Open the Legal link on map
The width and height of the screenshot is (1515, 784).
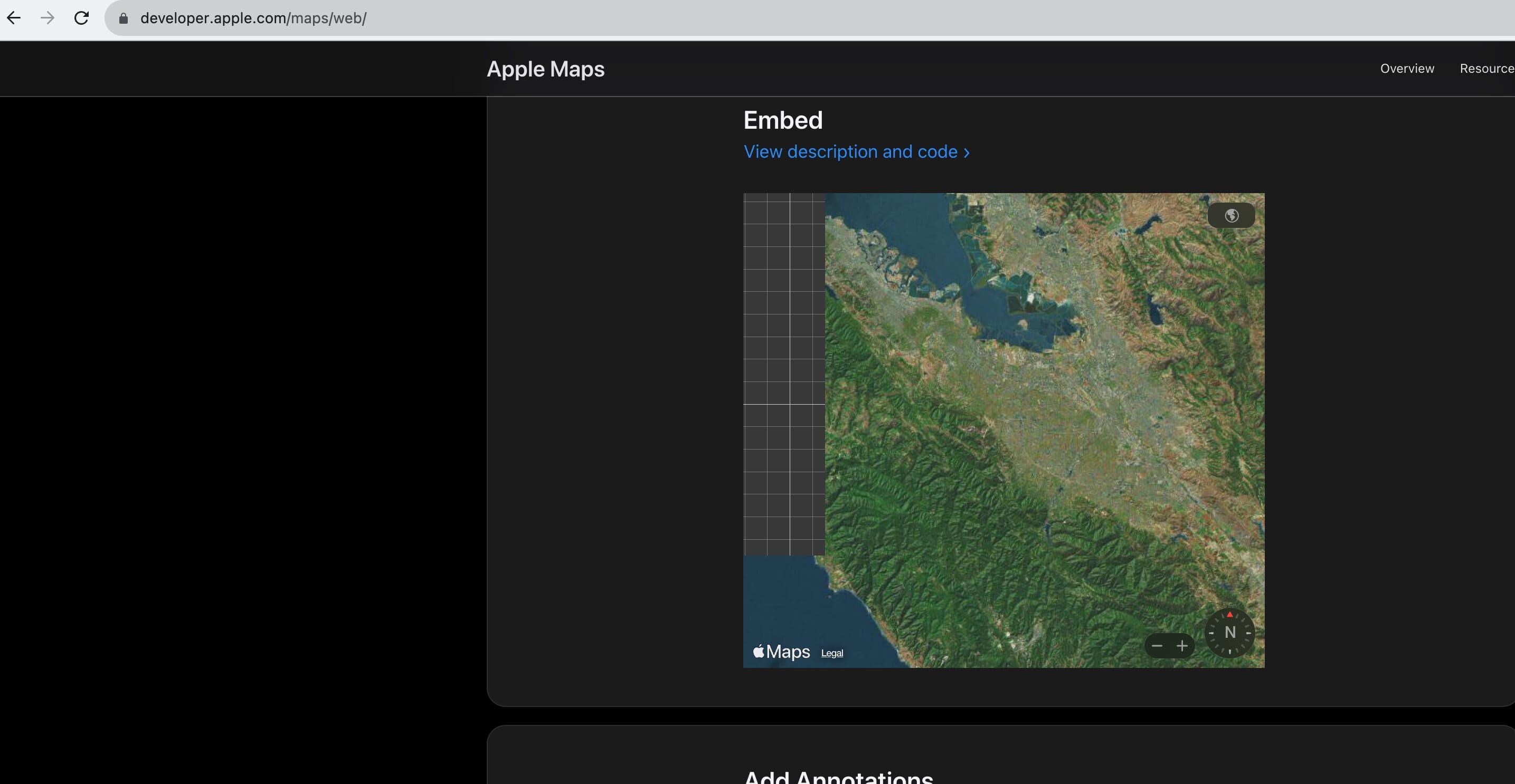click(x=831, y=654)
